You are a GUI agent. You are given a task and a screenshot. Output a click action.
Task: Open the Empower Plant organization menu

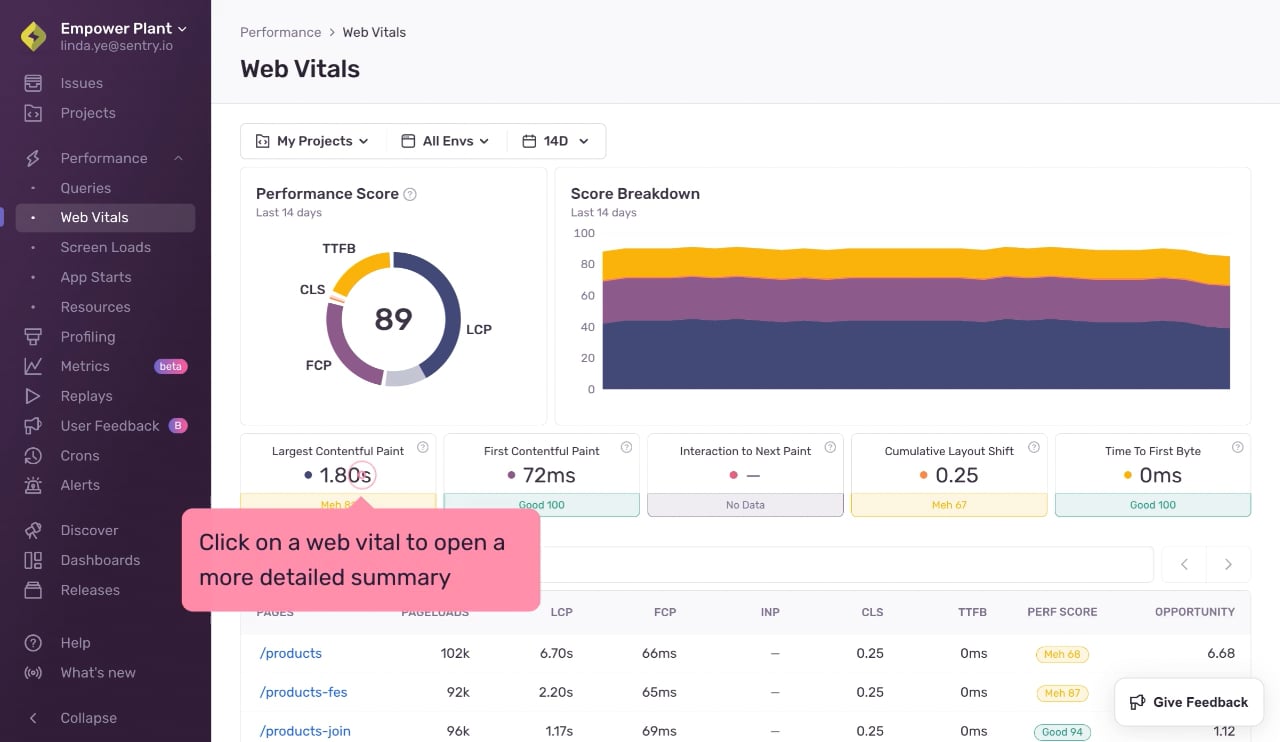123,29
